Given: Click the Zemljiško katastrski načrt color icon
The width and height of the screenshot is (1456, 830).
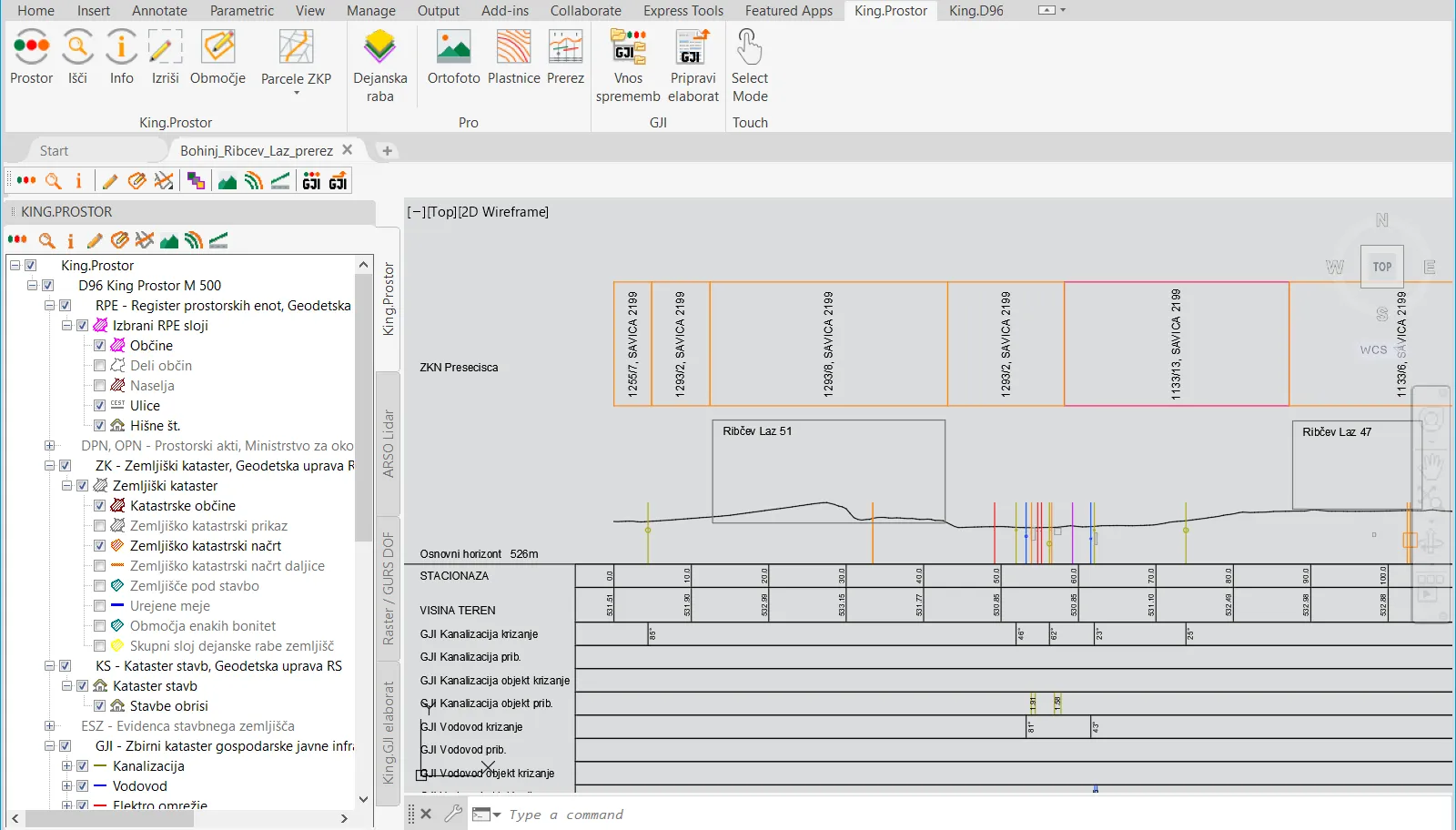Looking at the screenshot, I should tap(117, 546).
